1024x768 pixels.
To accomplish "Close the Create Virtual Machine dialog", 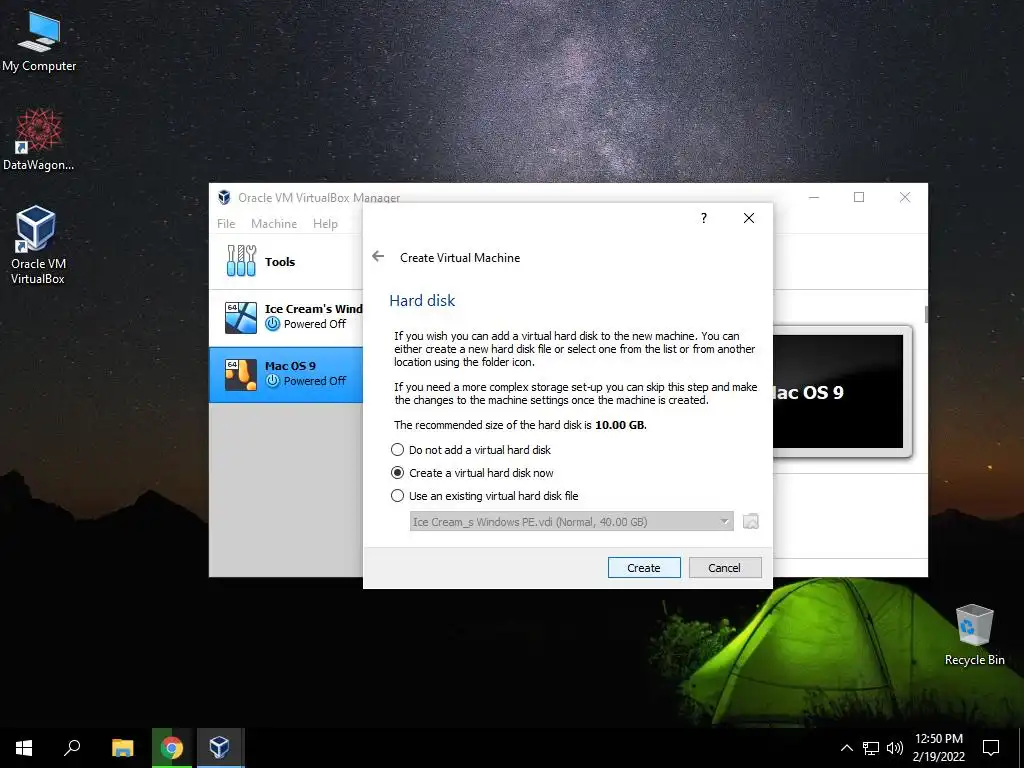I will point(749,218).
